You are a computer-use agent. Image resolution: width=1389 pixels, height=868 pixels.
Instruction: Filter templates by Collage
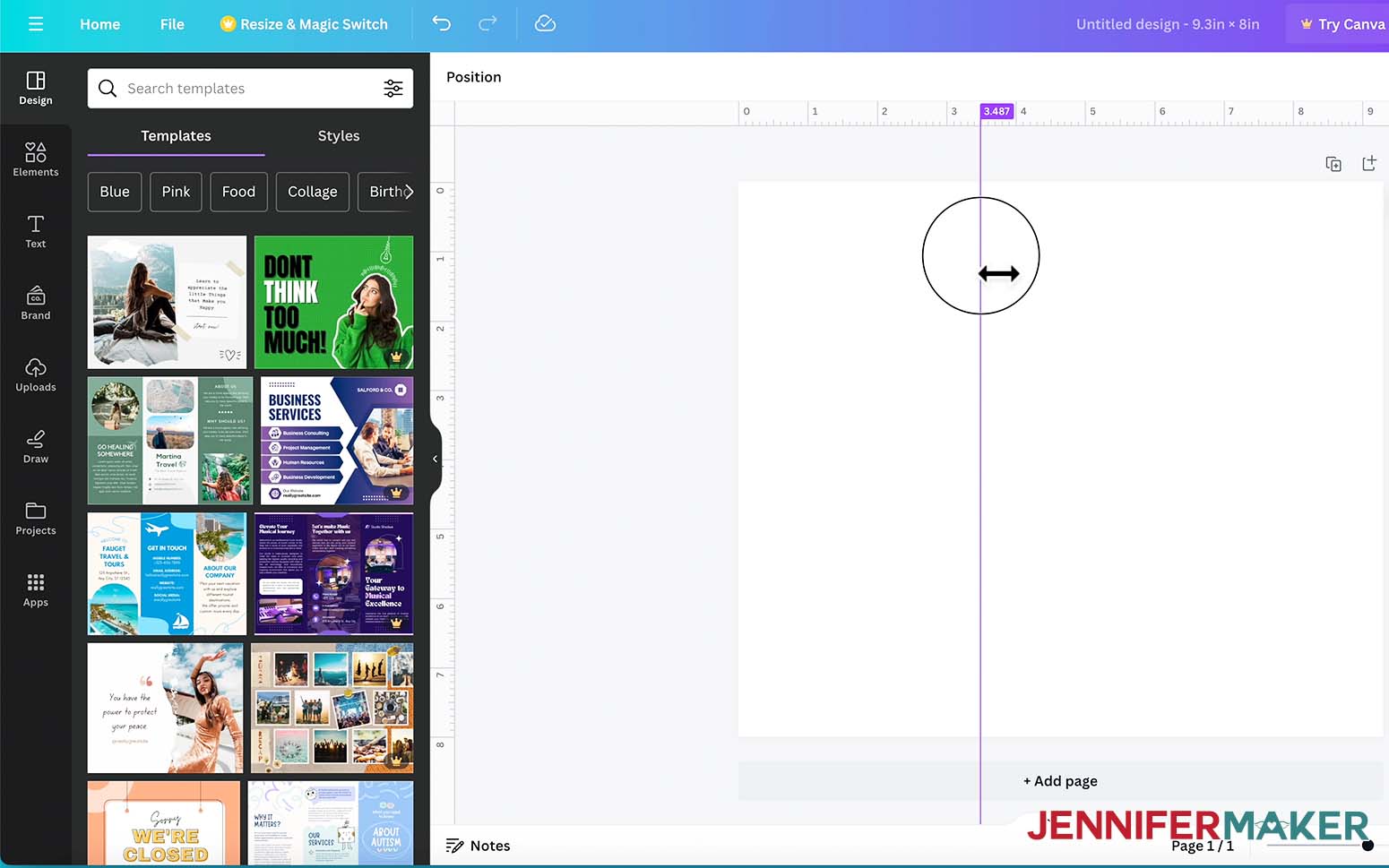point(313,192)
